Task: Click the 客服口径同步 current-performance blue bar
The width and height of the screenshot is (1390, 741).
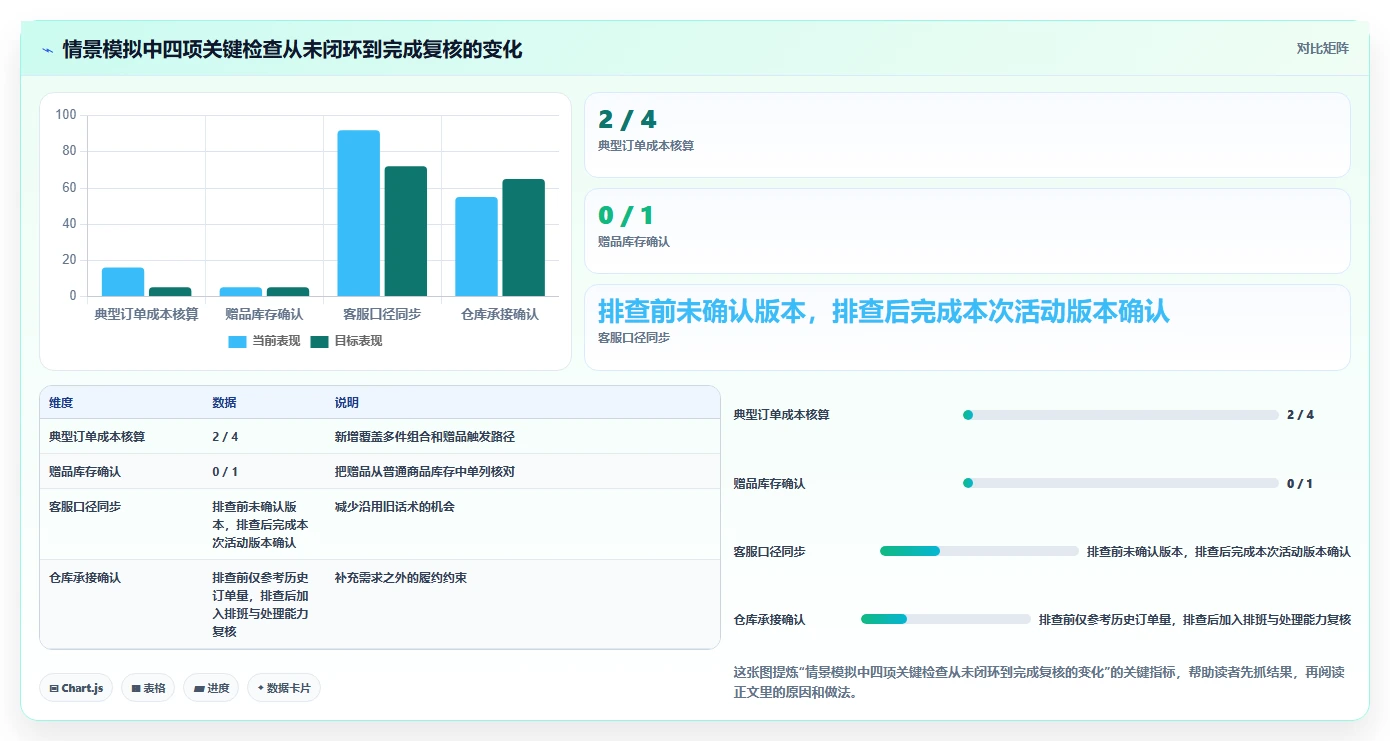Action: point(358,213)
